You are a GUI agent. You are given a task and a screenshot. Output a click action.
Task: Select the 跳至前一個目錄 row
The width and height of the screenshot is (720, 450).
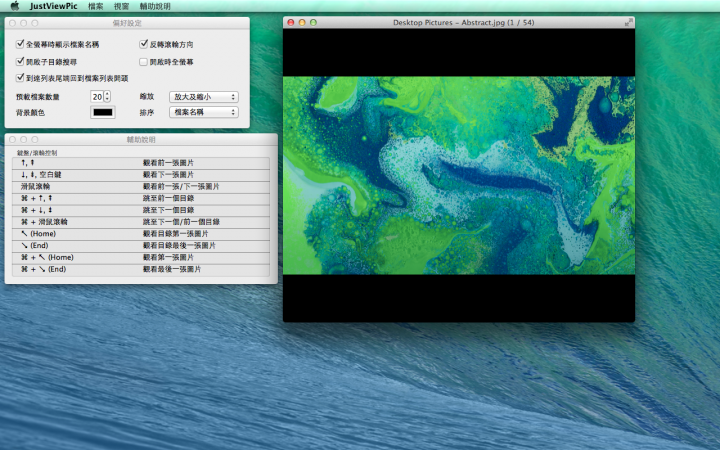[141, 198]
